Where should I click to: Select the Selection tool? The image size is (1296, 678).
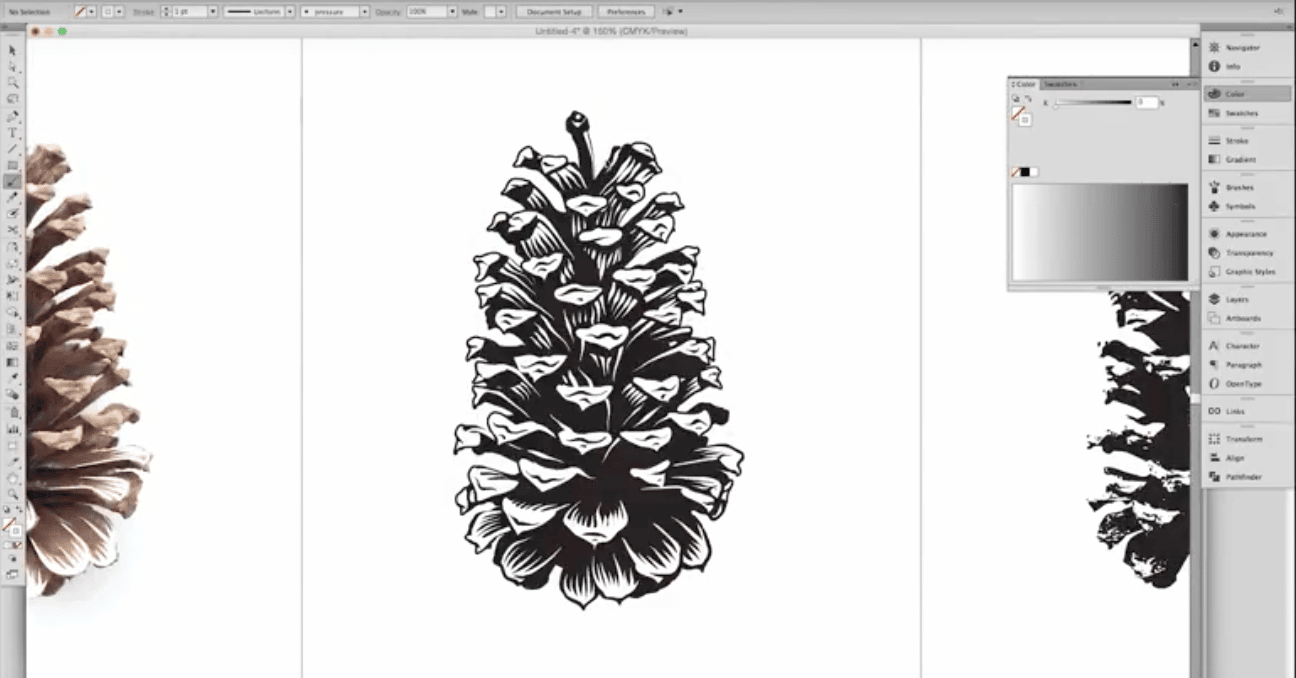13,49
